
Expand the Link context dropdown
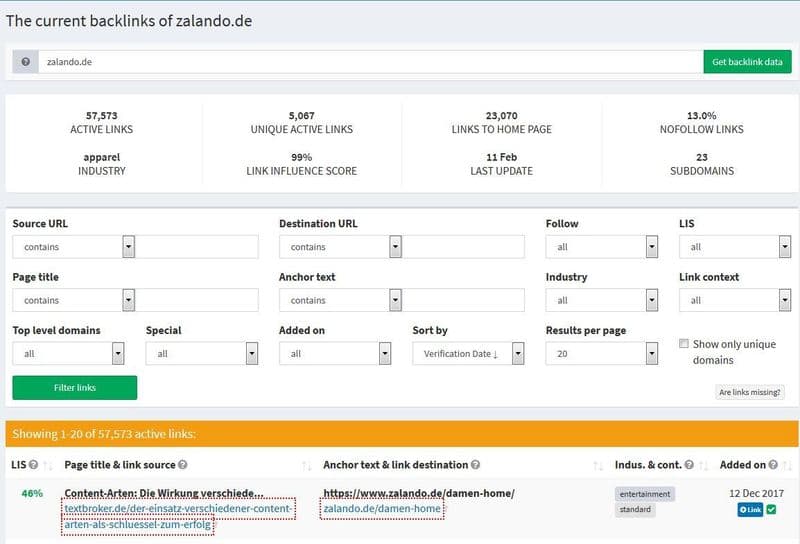pos(735,300)
